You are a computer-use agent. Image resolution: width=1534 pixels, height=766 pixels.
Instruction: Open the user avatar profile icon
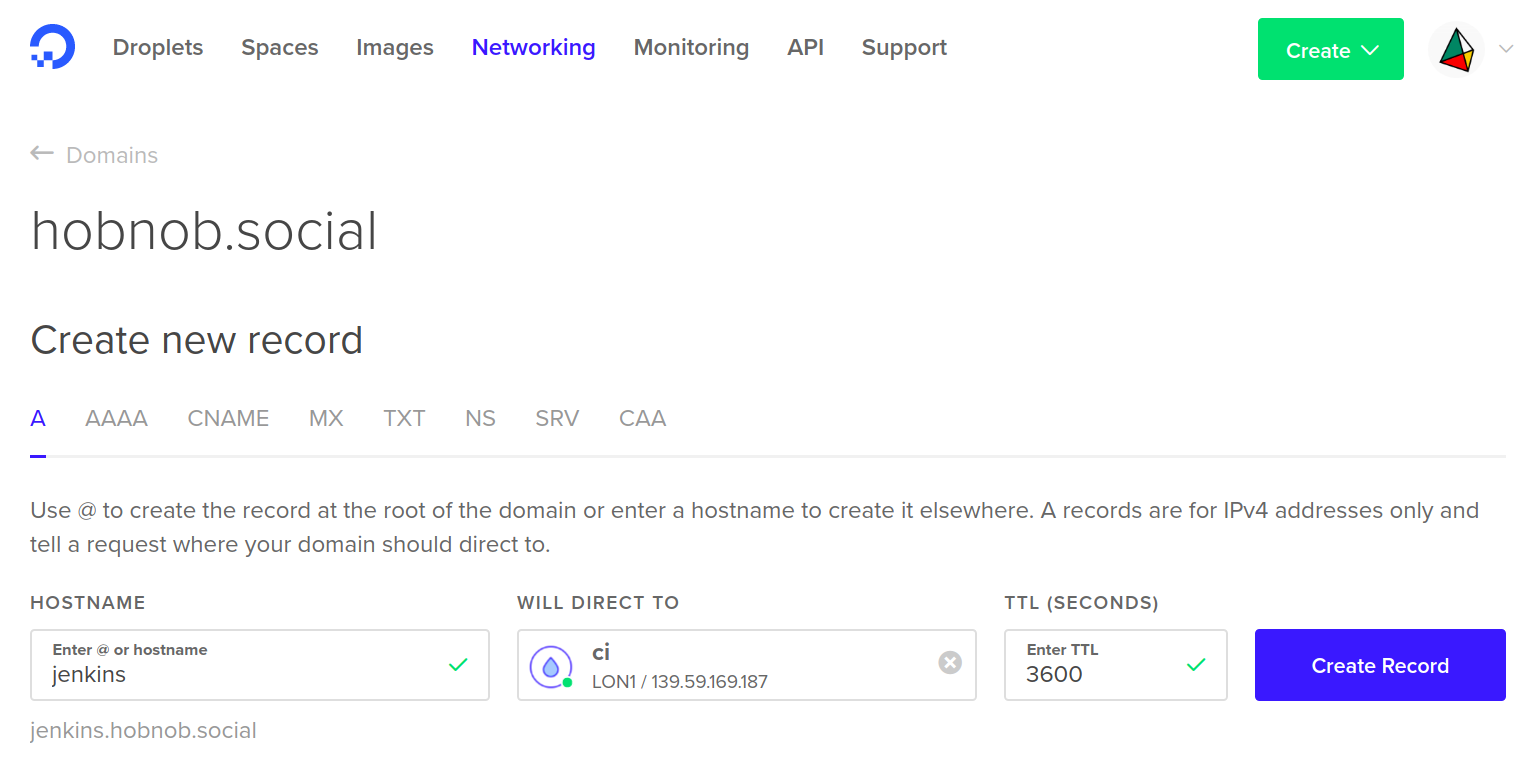[1456, 50]
